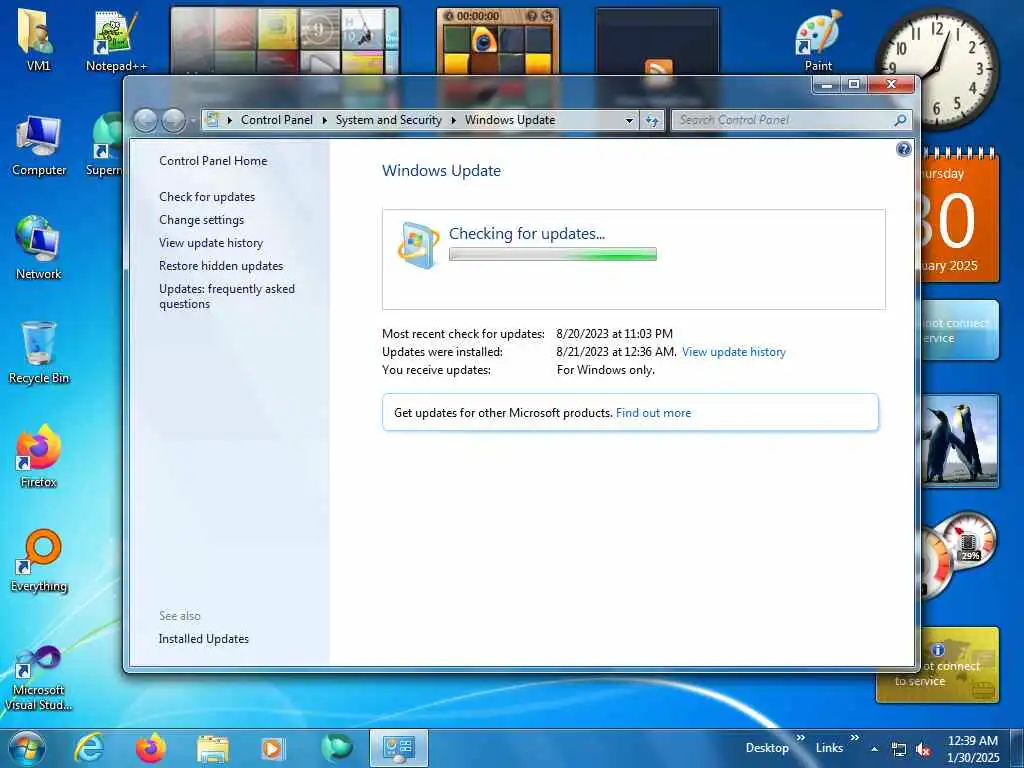Click Restore hidden updates
Screen dimensions: 1024x768
[x=221, y=266]
